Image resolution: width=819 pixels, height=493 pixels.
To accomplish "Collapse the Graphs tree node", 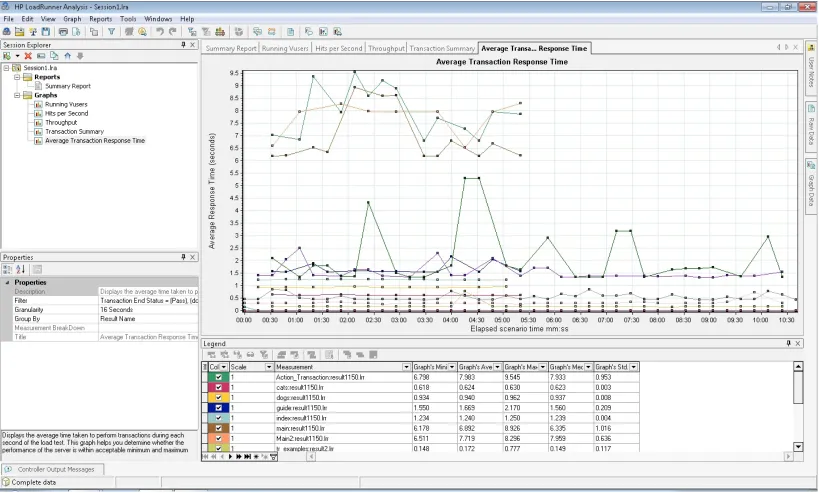I will (18, 95).
